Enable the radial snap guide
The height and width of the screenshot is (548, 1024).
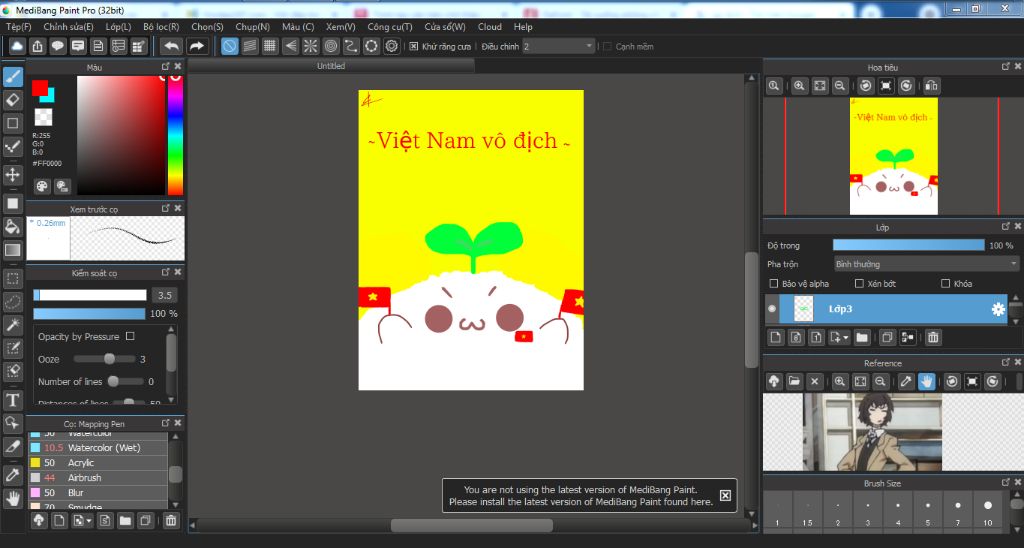[310, 46]
